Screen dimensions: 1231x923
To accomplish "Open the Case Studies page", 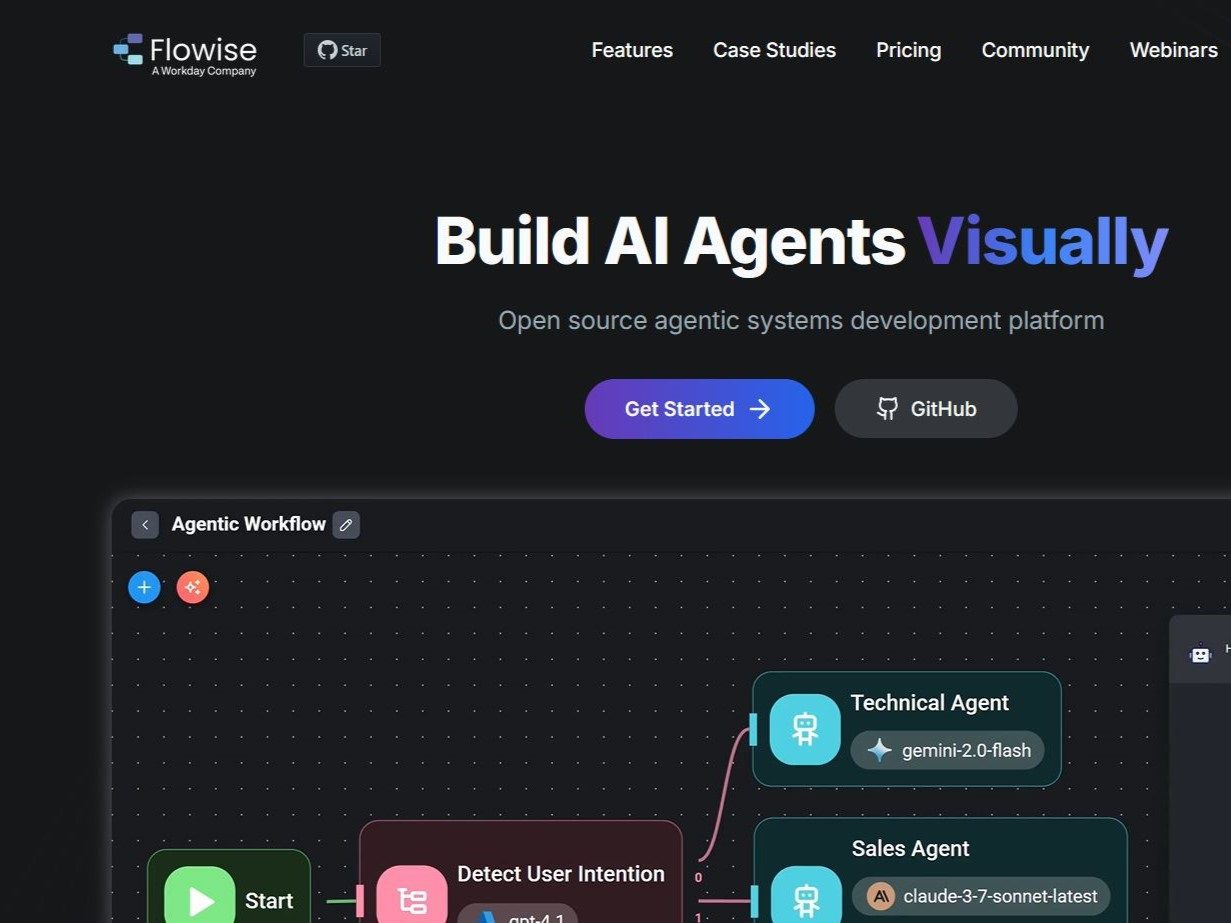I will (x=774, y=50).
